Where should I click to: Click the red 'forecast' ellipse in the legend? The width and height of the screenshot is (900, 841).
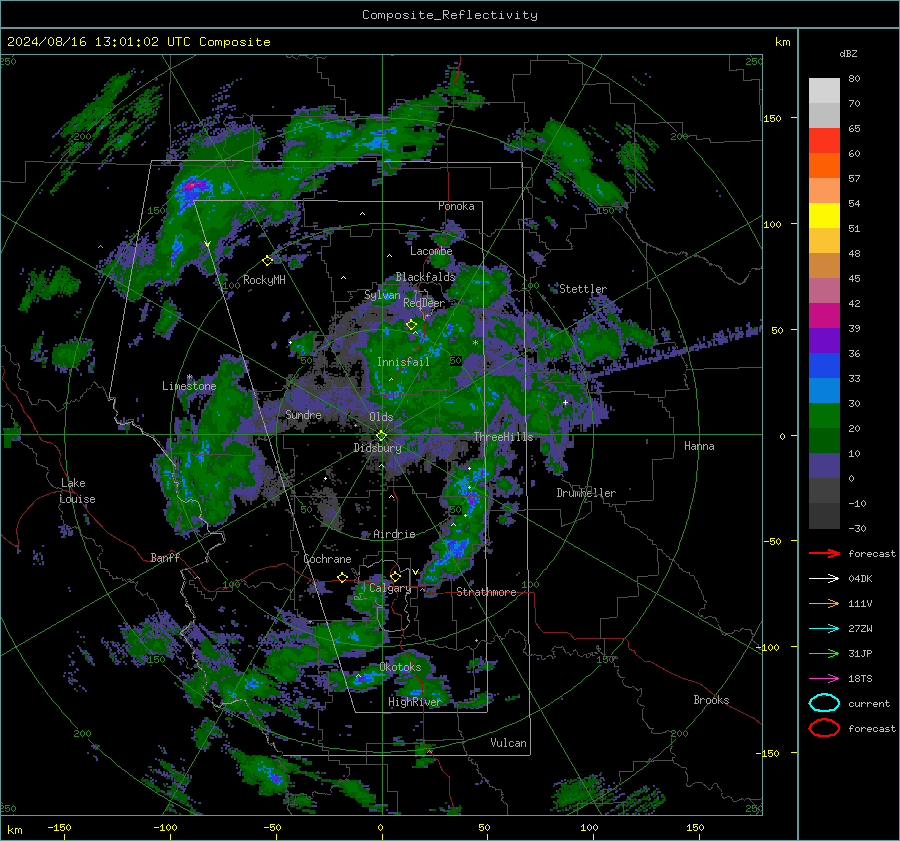tap(824, 728)
